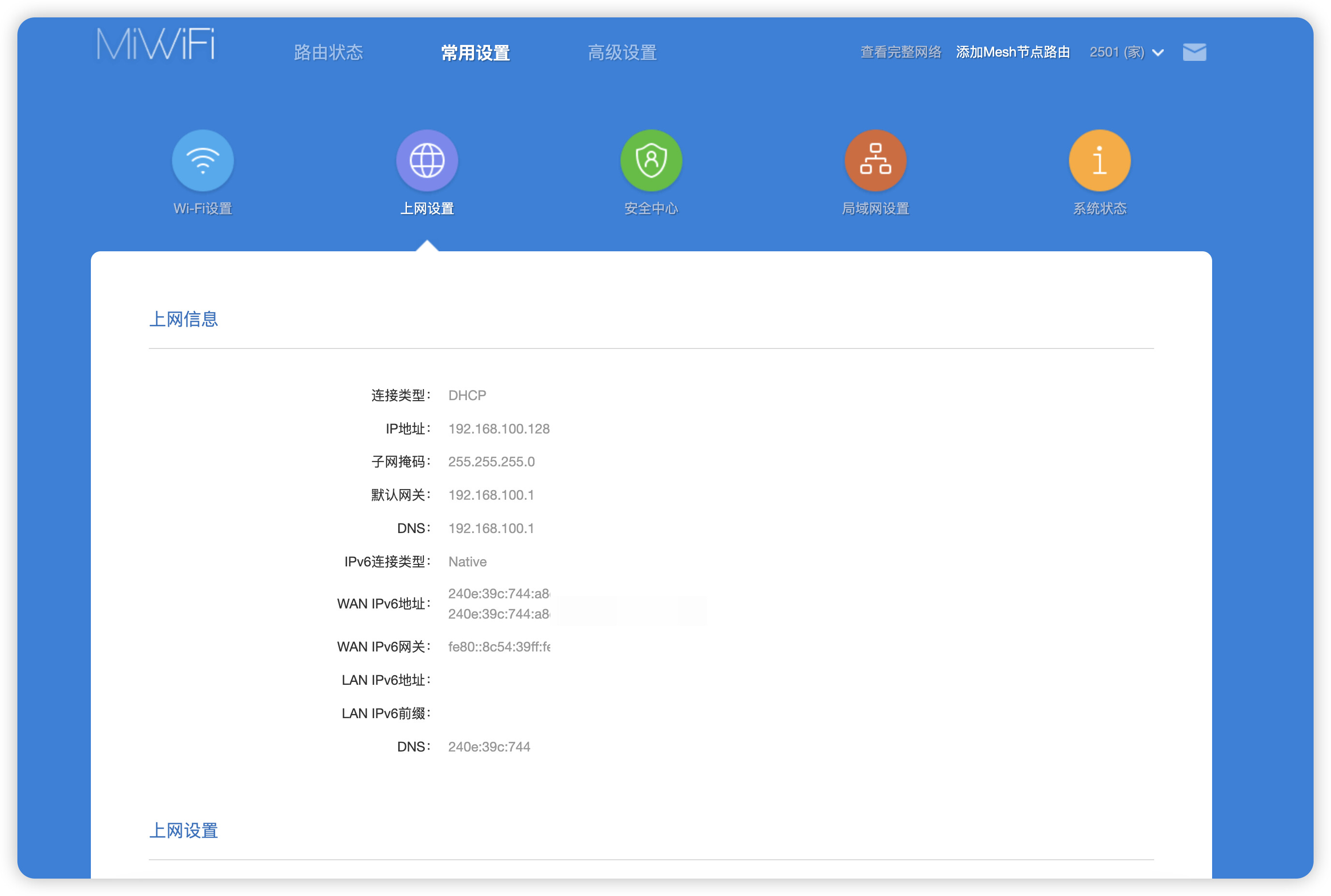Click the 安全中心 text label

(651, 209)
